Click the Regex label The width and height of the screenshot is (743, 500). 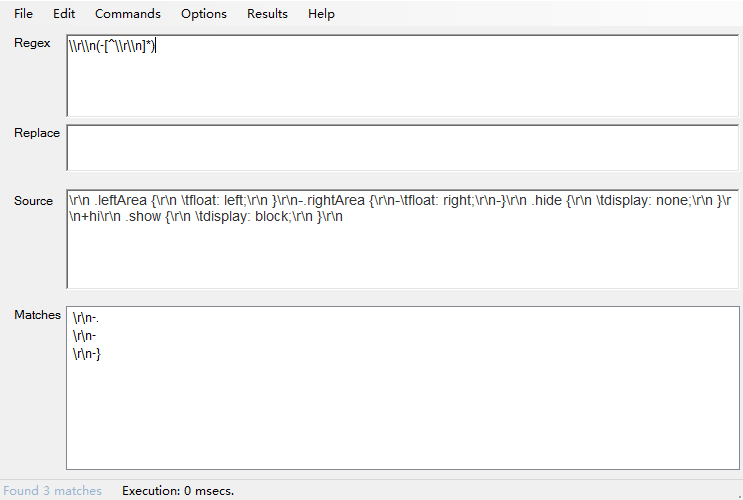tap(32, 43)
